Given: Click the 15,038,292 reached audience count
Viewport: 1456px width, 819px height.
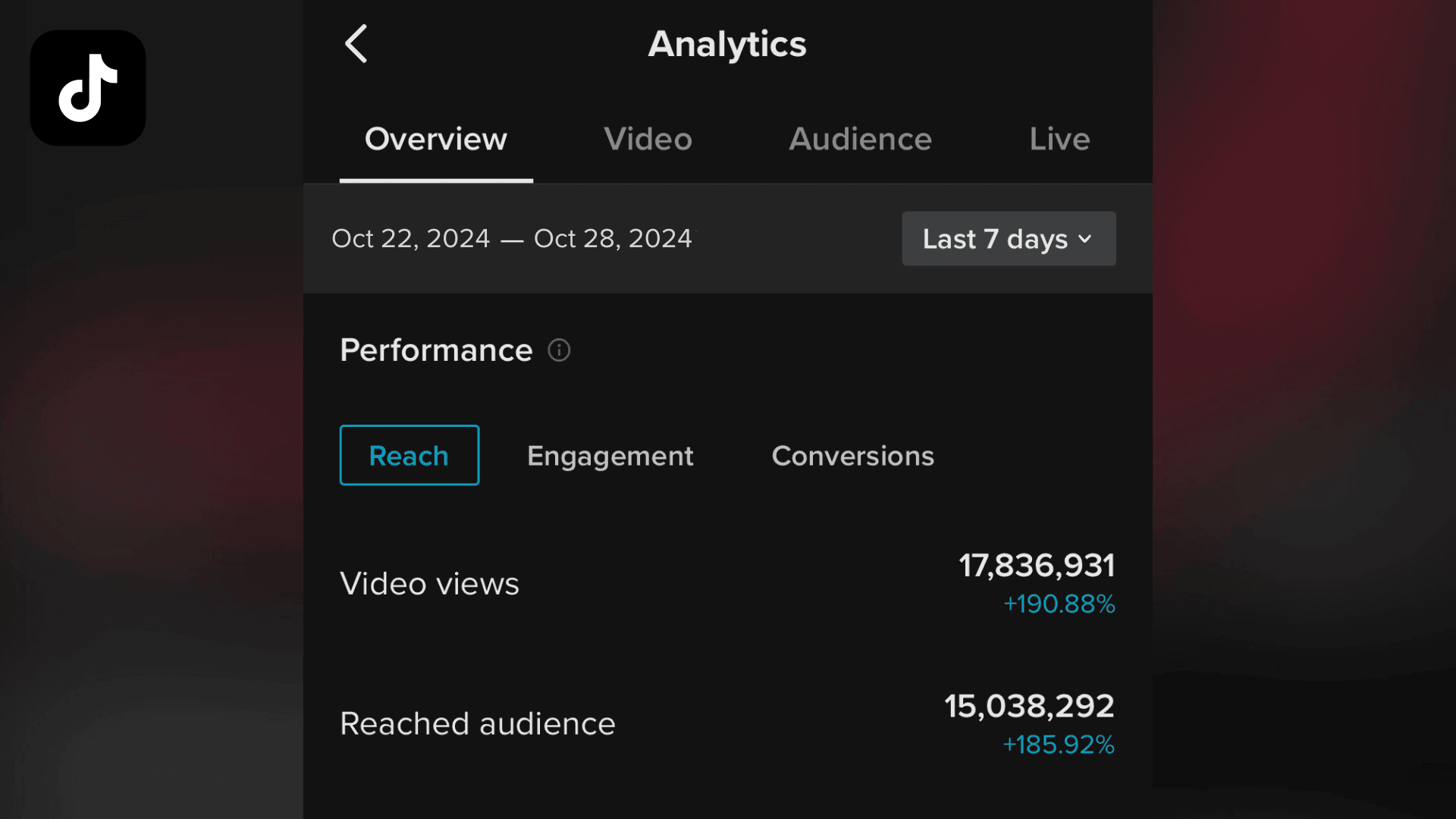Looking at the screenshot, I should (1028, 706).
